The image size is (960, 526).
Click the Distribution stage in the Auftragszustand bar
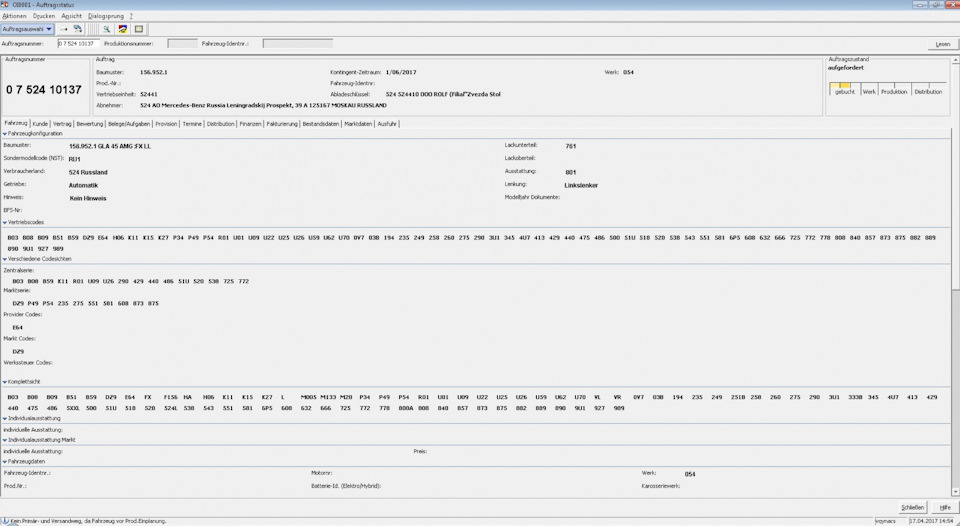click(x=928, y=91)
